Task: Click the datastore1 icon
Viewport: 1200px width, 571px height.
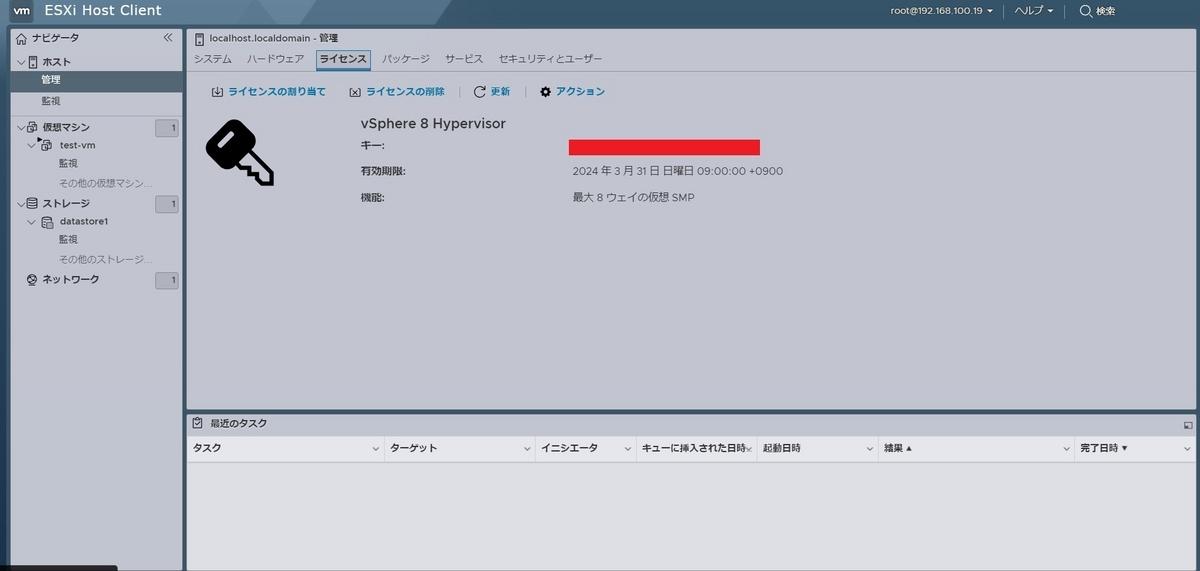Action: [x=46, y=221]
